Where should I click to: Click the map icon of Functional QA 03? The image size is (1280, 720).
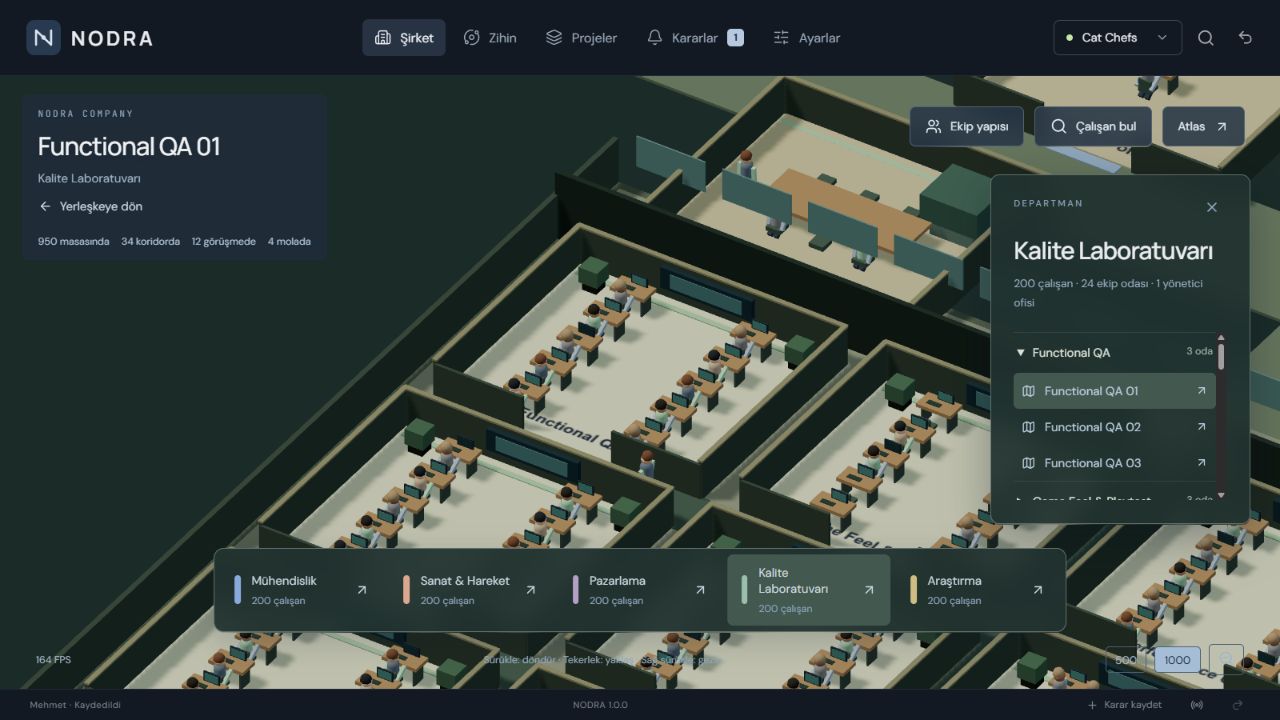(1029, 463)
